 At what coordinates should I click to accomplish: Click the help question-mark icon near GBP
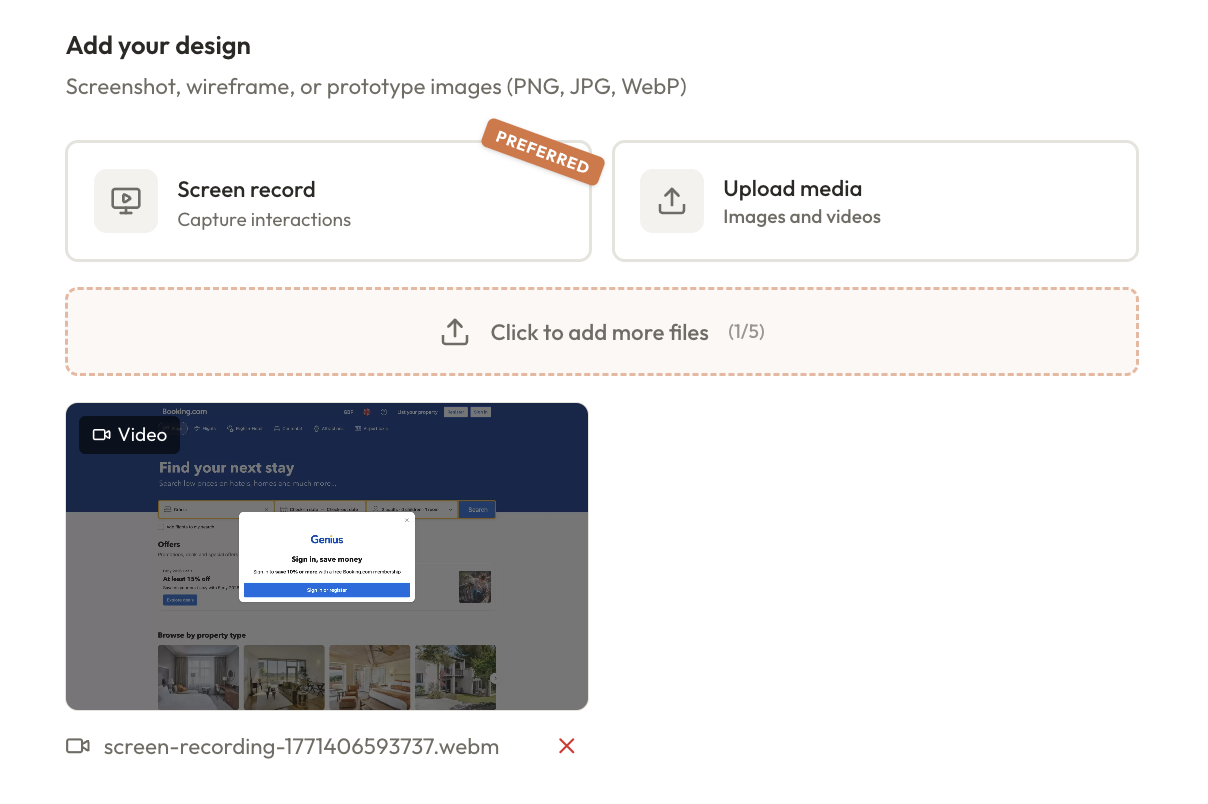(382, 411)
